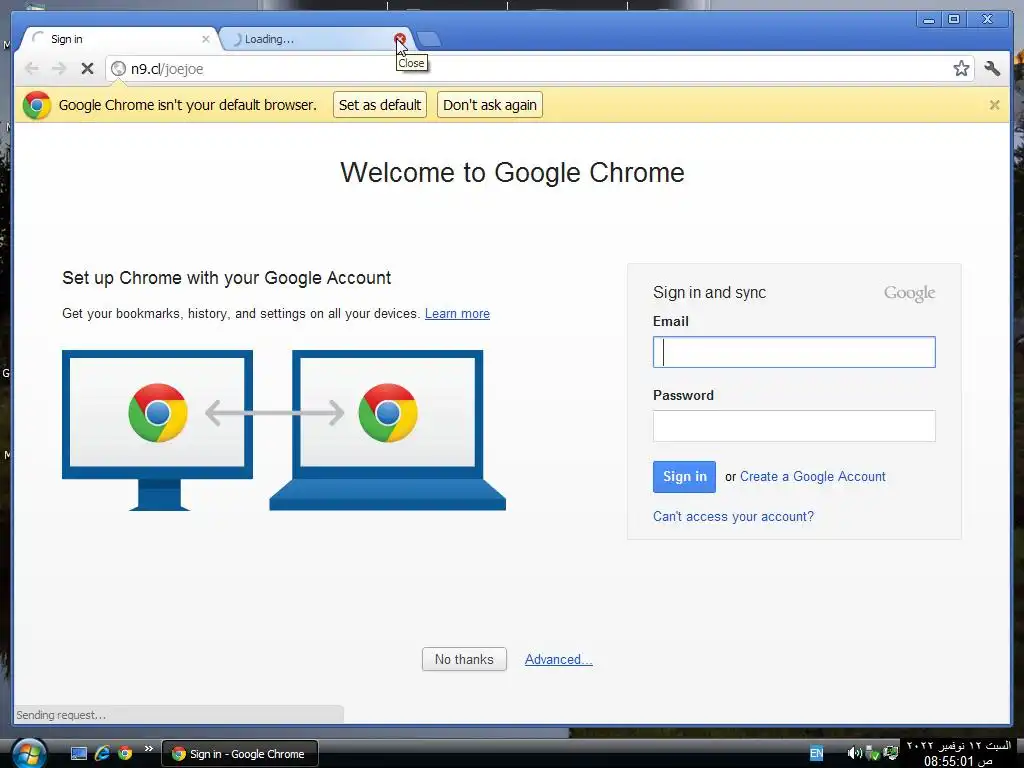1024x768 pixels.
Task: Click the Sending request status text
Action: 61,715
